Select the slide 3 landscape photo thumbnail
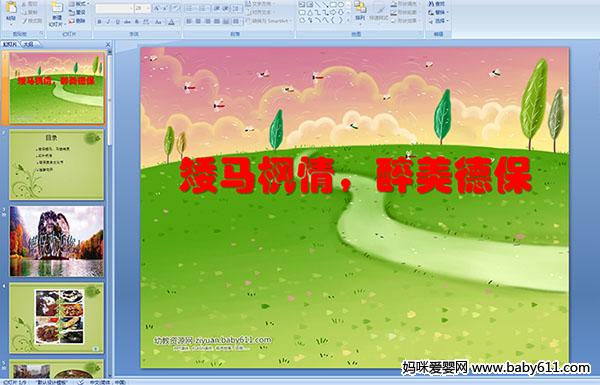Screen dimensions: 600x385 [57, 241]
